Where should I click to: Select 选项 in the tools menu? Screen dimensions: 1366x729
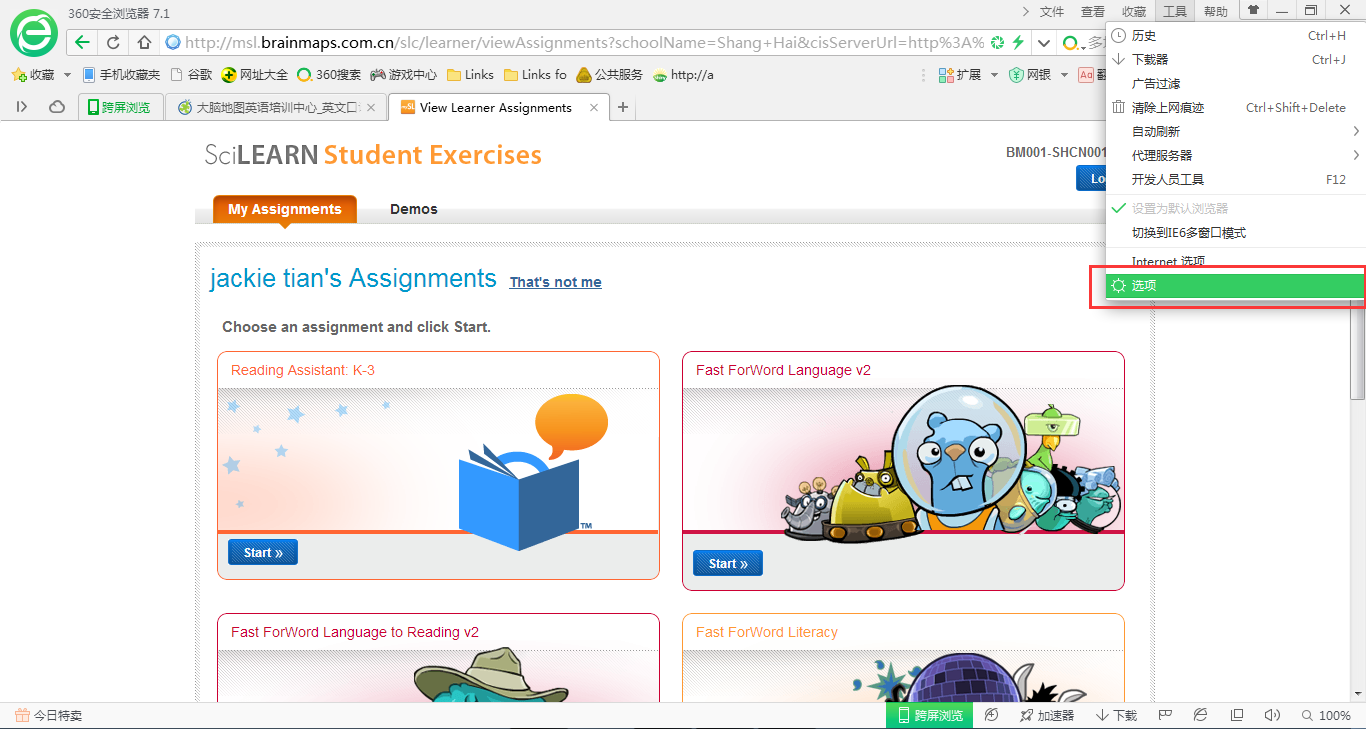[1236, 285]
